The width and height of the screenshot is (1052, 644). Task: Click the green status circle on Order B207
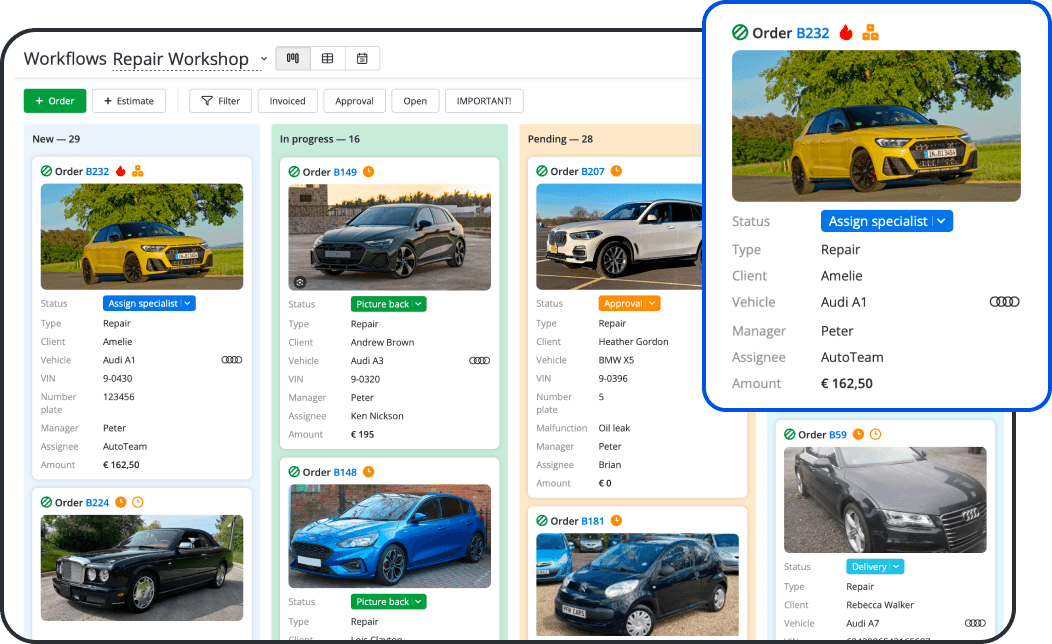click(542, 171)
